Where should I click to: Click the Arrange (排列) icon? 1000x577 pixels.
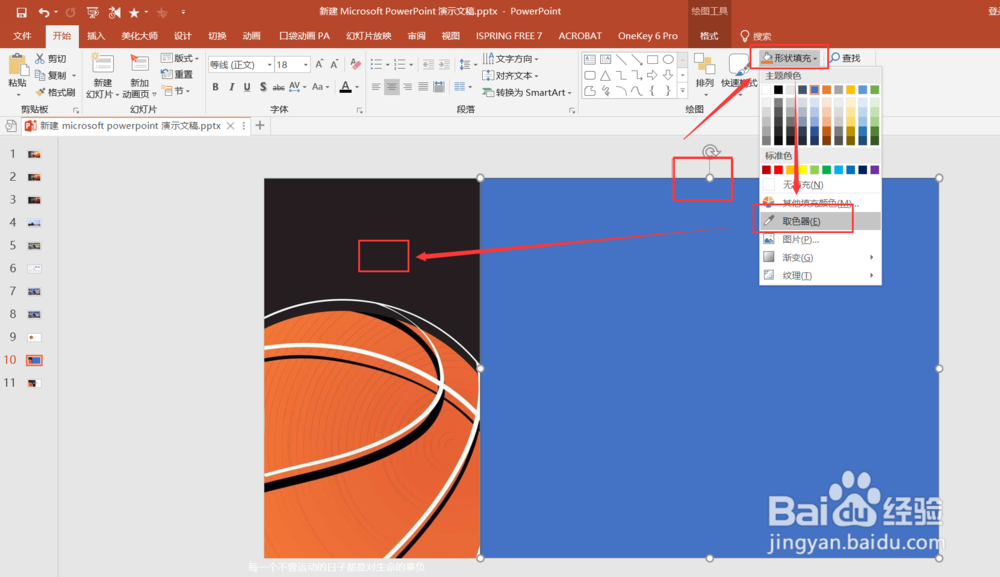705,64
